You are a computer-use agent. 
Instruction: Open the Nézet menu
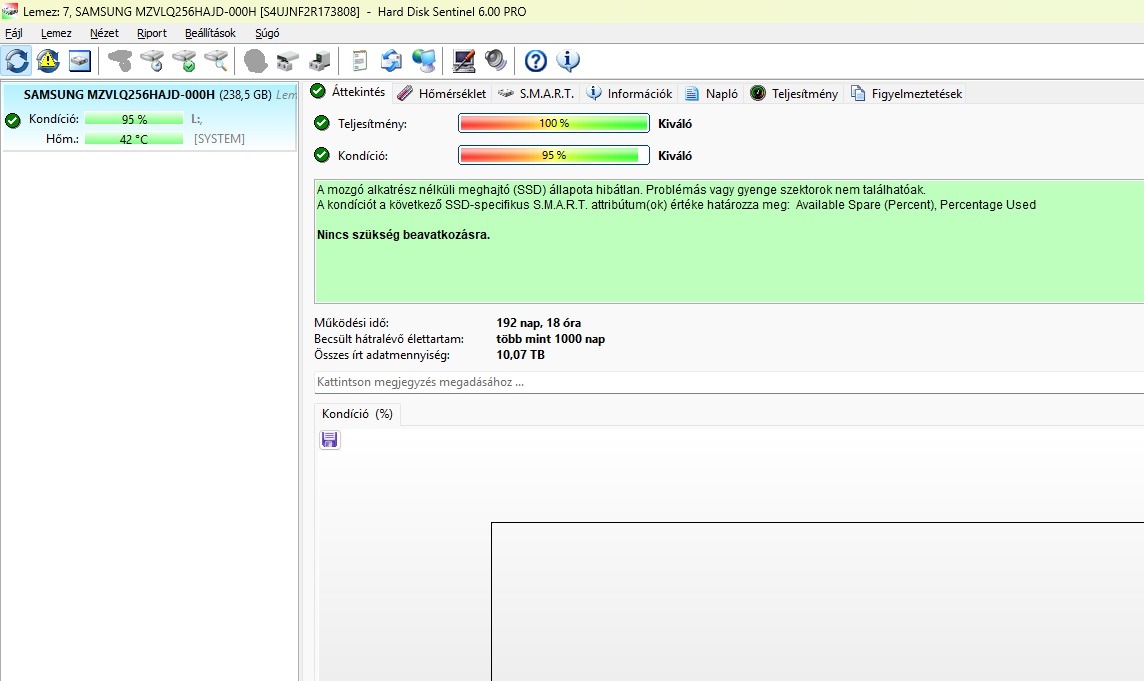(104, 33)
